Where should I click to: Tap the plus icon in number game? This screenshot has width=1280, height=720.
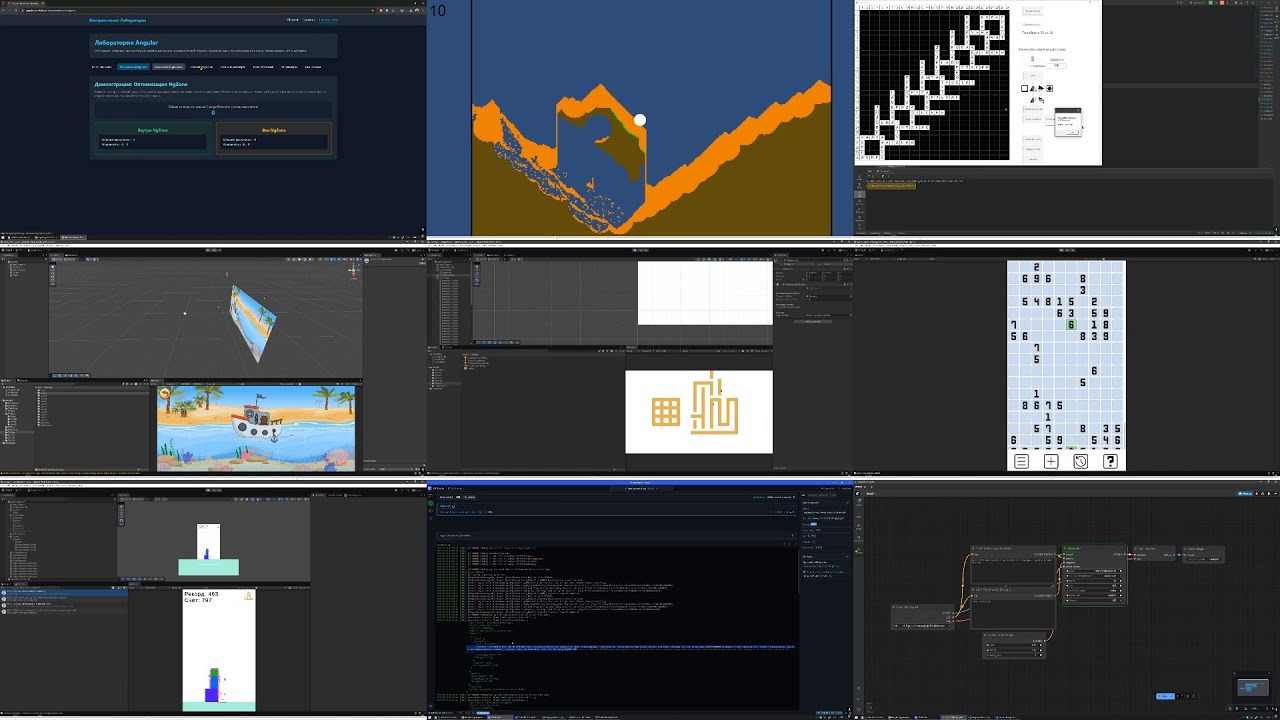click(1051, 461)
